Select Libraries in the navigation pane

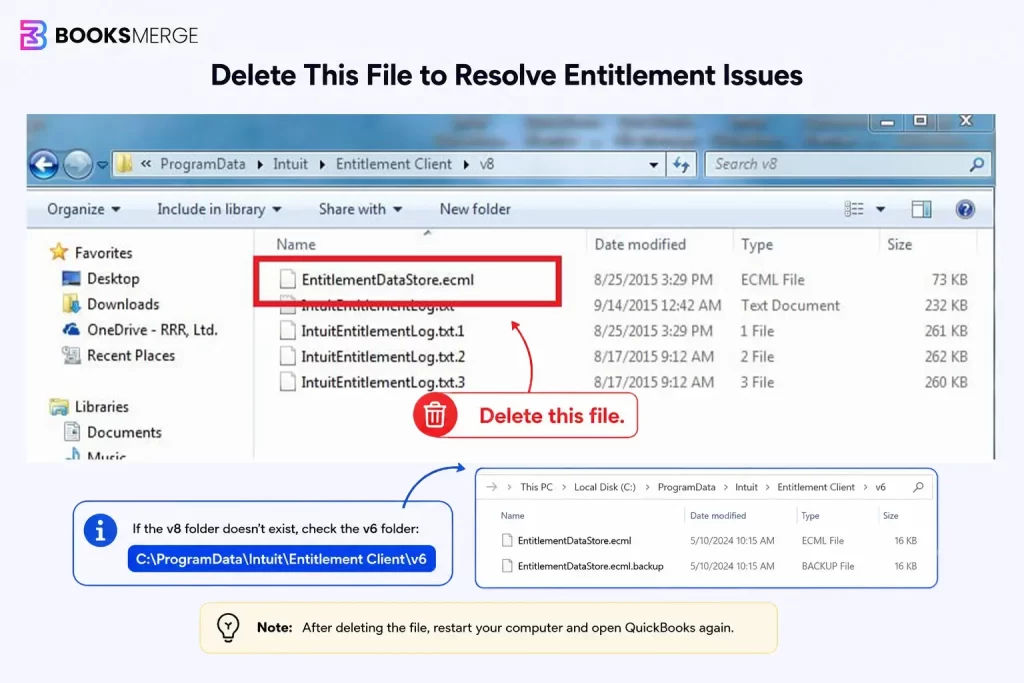(101, 407)
